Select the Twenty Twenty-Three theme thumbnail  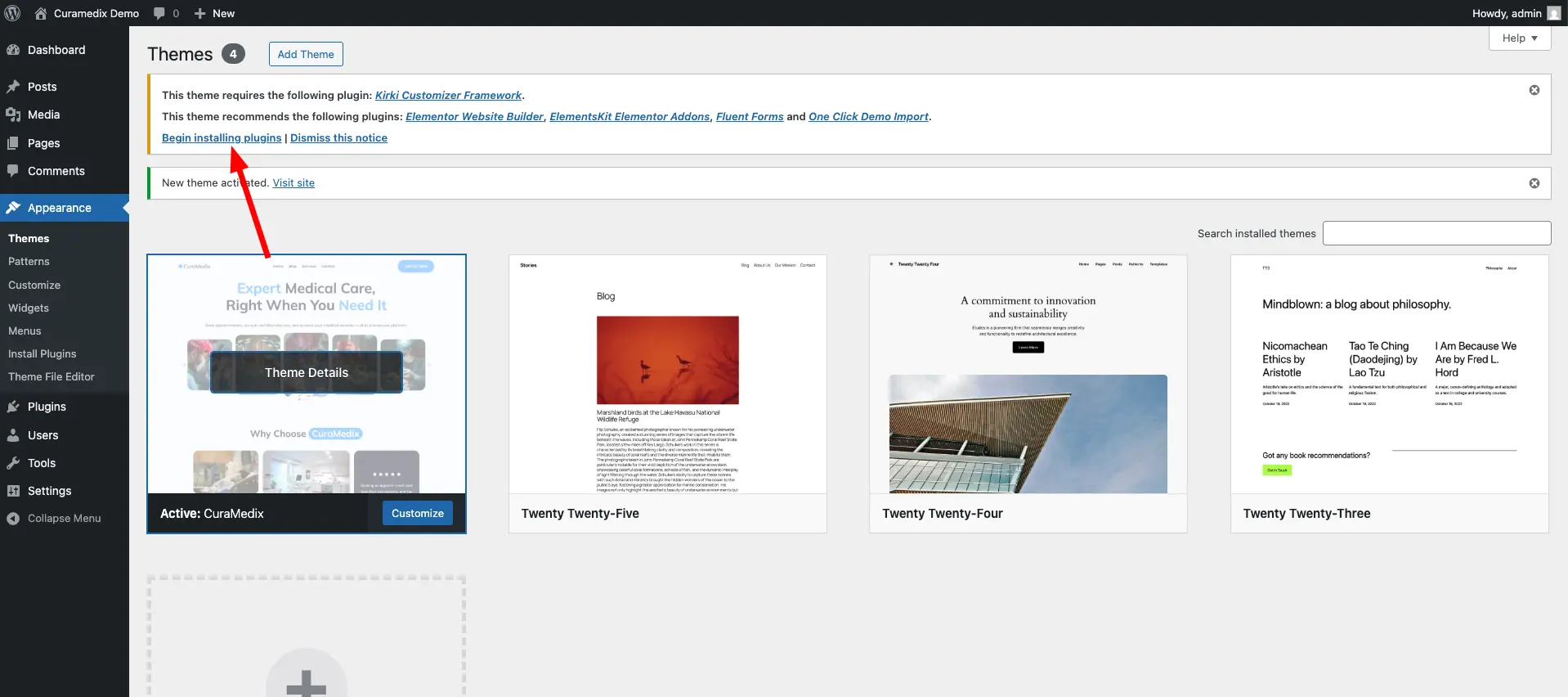(x=1390, y=375)
